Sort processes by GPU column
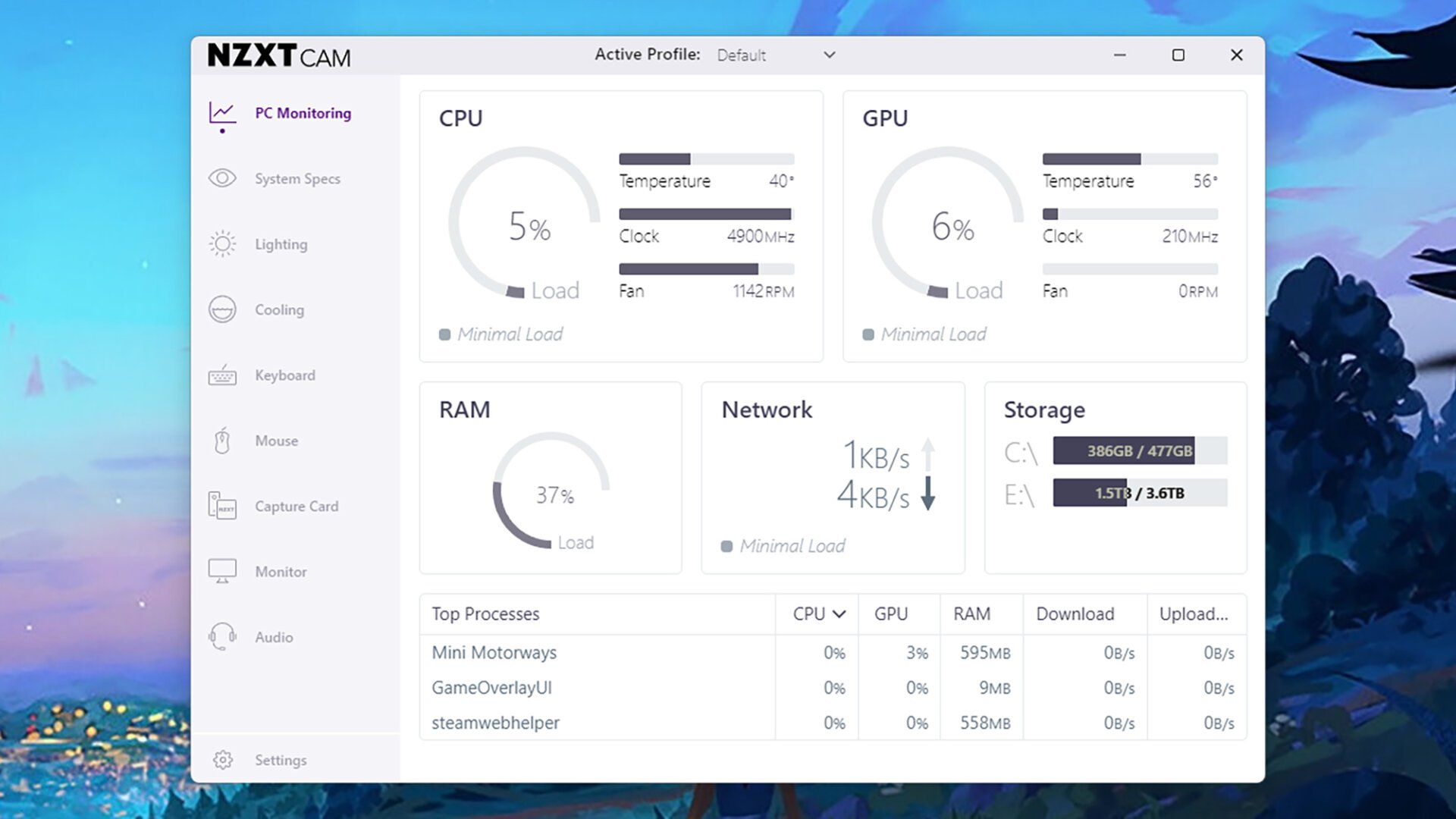Image resolution: width=1456 pixels, height=819 pixels. pos(890,614)
